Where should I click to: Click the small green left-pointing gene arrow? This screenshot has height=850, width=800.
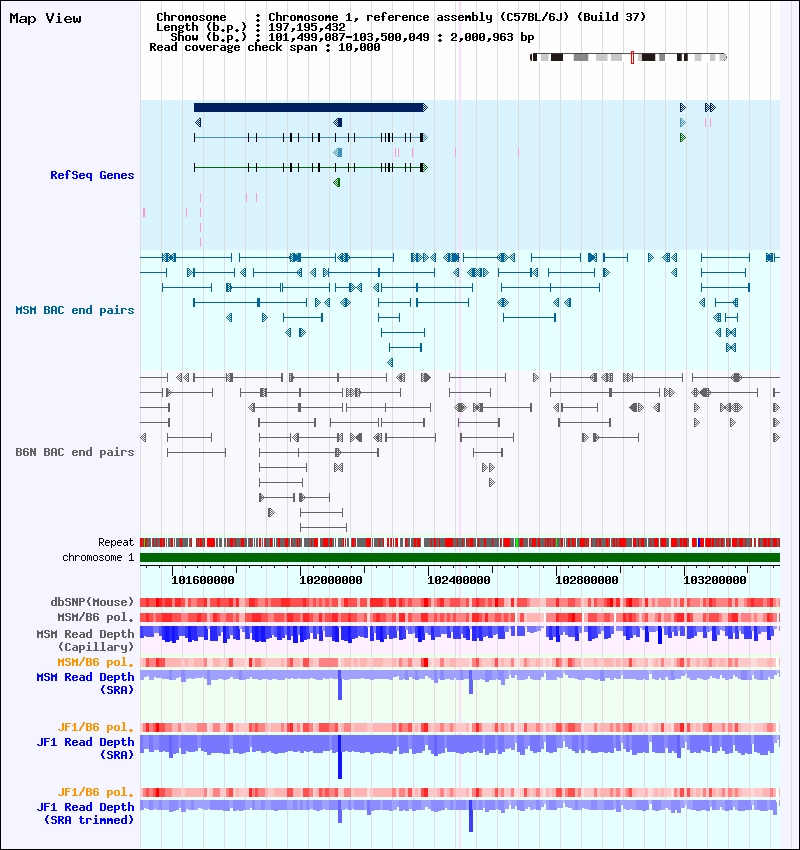337,183
